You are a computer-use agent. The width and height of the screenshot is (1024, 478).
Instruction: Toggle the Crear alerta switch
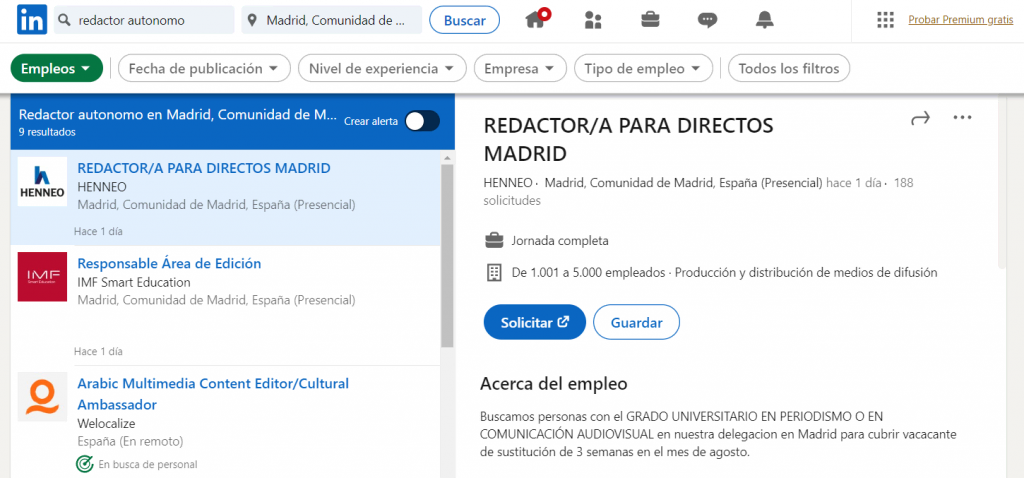coord(422,121)
